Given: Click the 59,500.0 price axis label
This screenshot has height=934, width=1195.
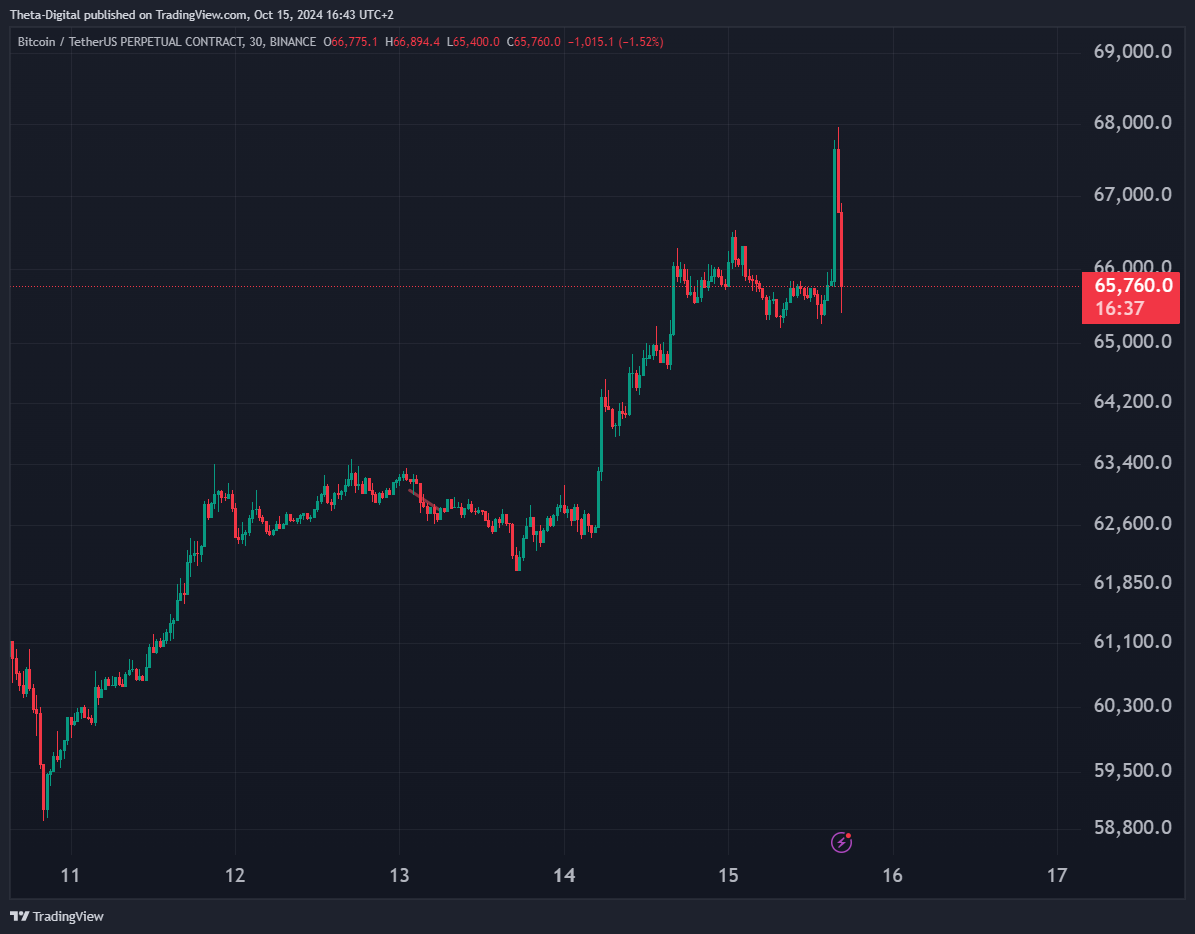Looking at the screenshot, I should point(1133,770).
